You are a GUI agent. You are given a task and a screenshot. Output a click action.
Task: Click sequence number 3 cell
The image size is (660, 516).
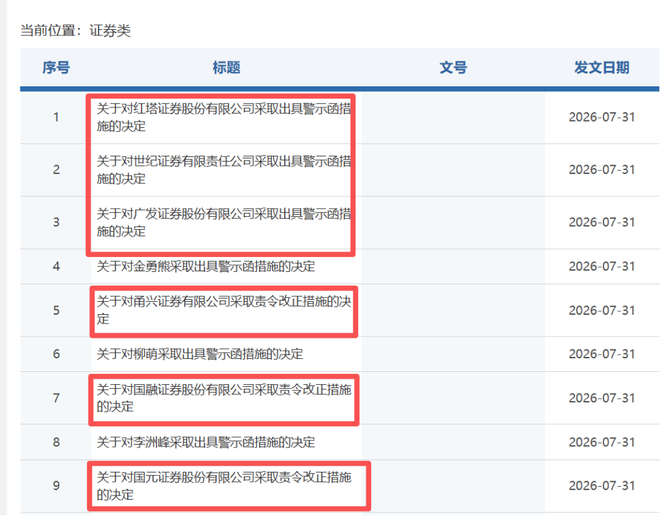(56, 223)
